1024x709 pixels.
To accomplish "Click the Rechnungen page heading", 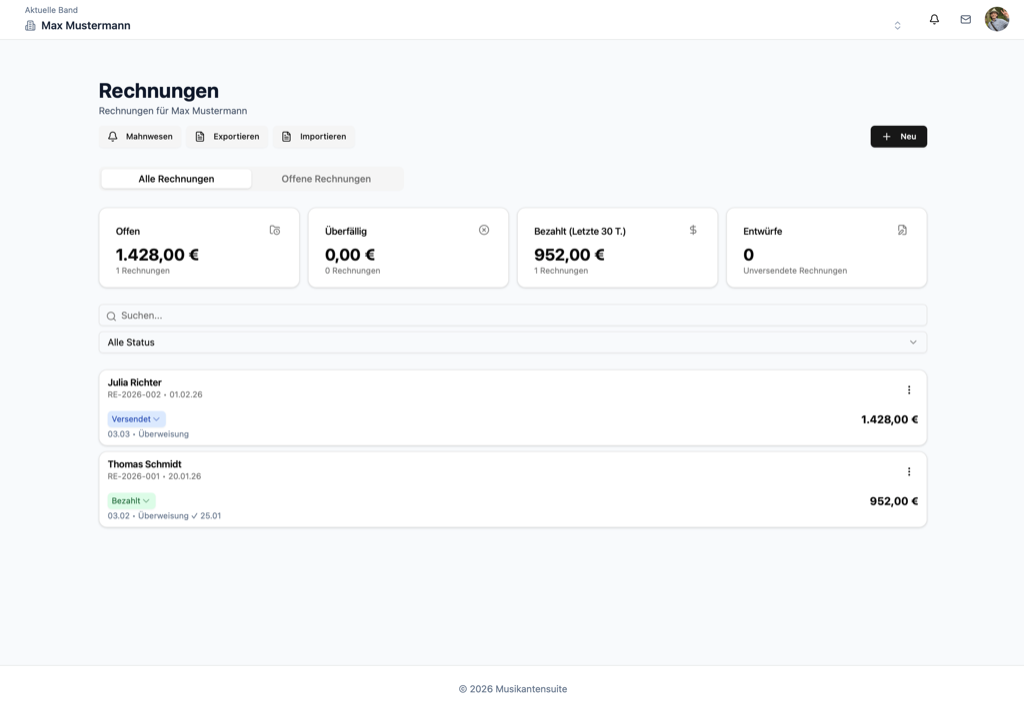I will (x=159, y=91).
